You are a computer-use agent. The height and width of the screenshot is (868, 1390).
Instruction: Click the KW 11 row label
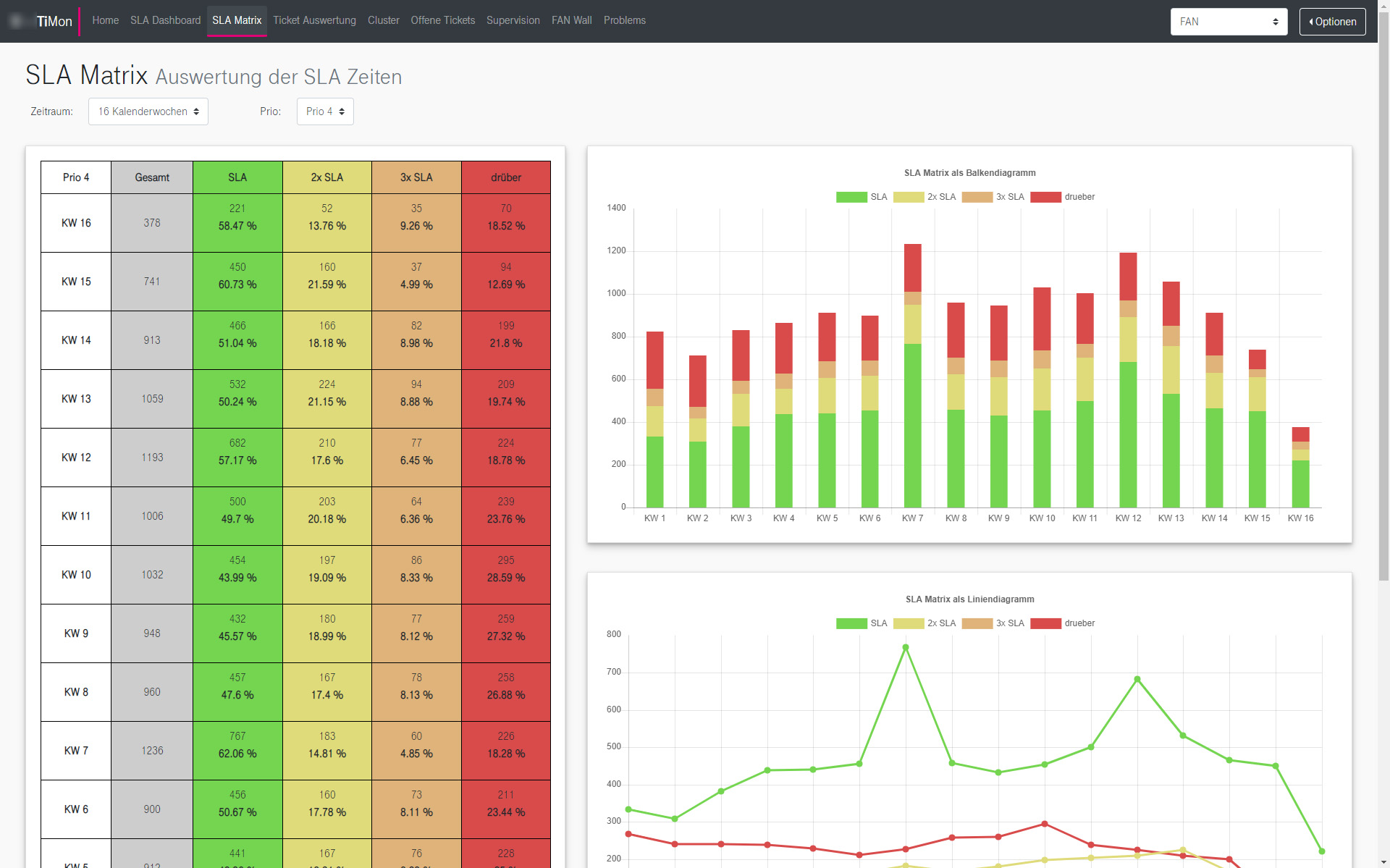(76, 516)
